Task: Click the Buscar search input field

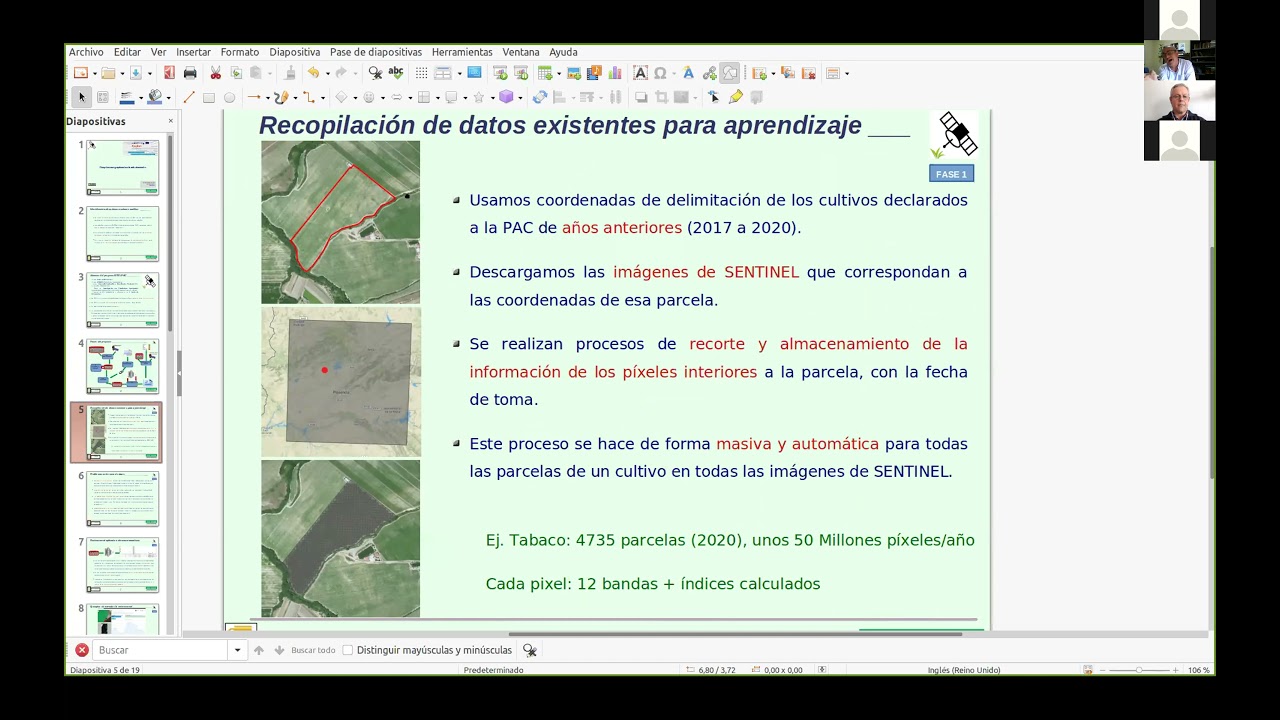Action: coord(161,650)
